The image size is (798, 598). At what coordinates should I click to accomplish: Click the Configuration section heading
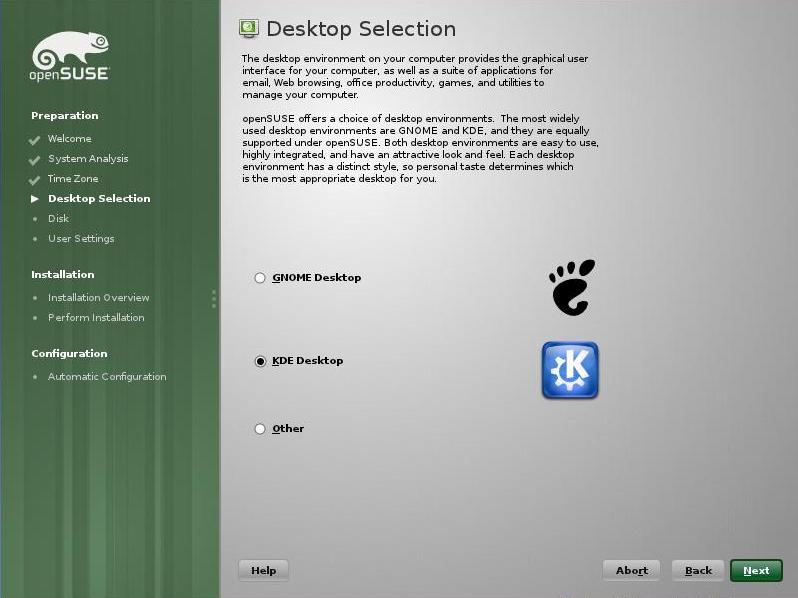pos(69,354)
